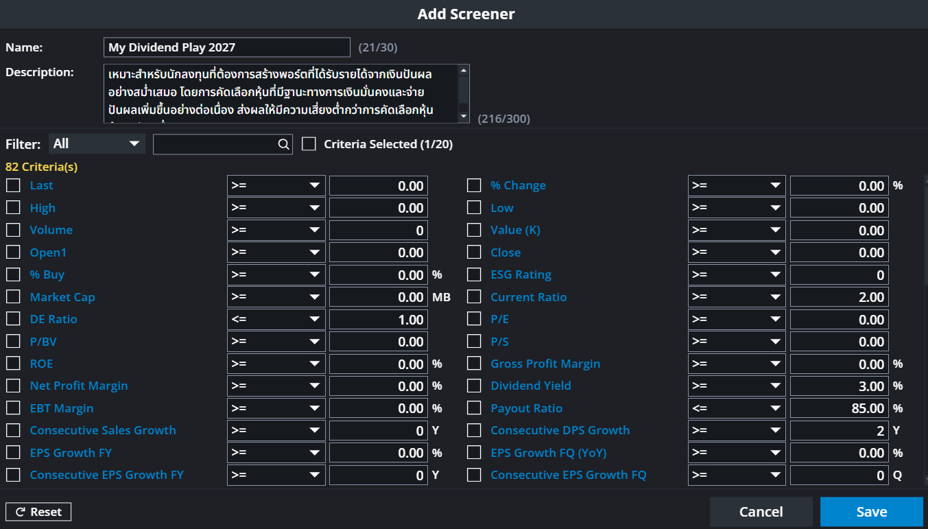Check the EPS Growth FY box
This screenshot has width=928, height=529.
(x=13, y=453)
